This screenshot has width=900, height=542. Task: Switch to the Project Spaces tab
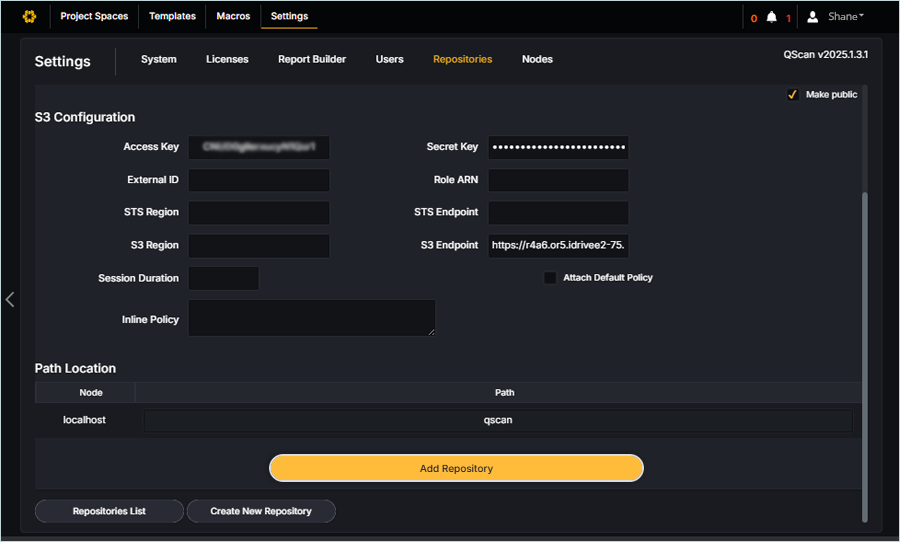(94, 17)
